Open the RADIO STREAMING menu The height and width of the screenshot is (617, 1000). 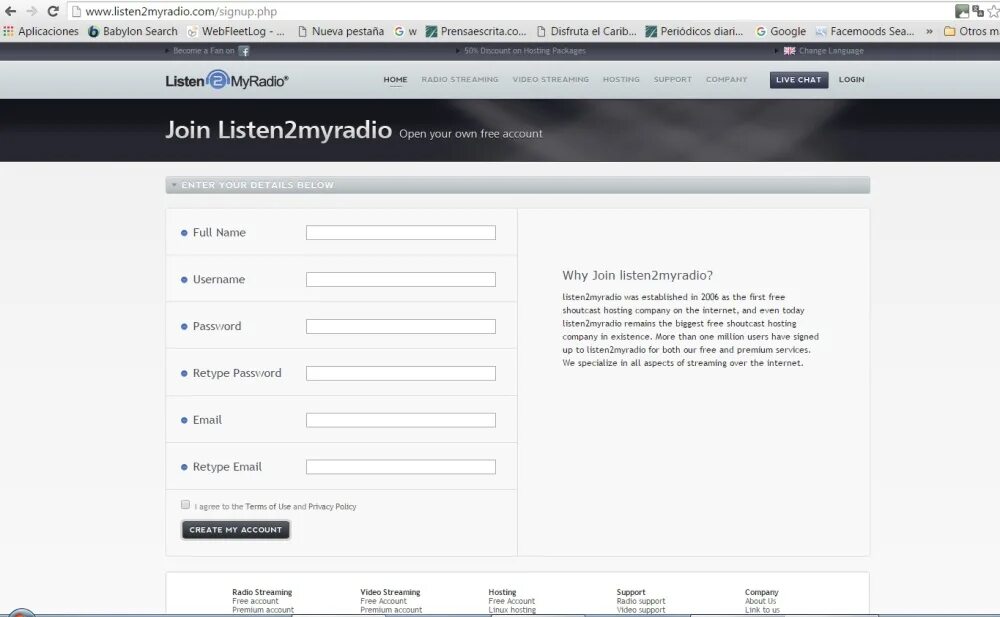(x=460, y=80)
